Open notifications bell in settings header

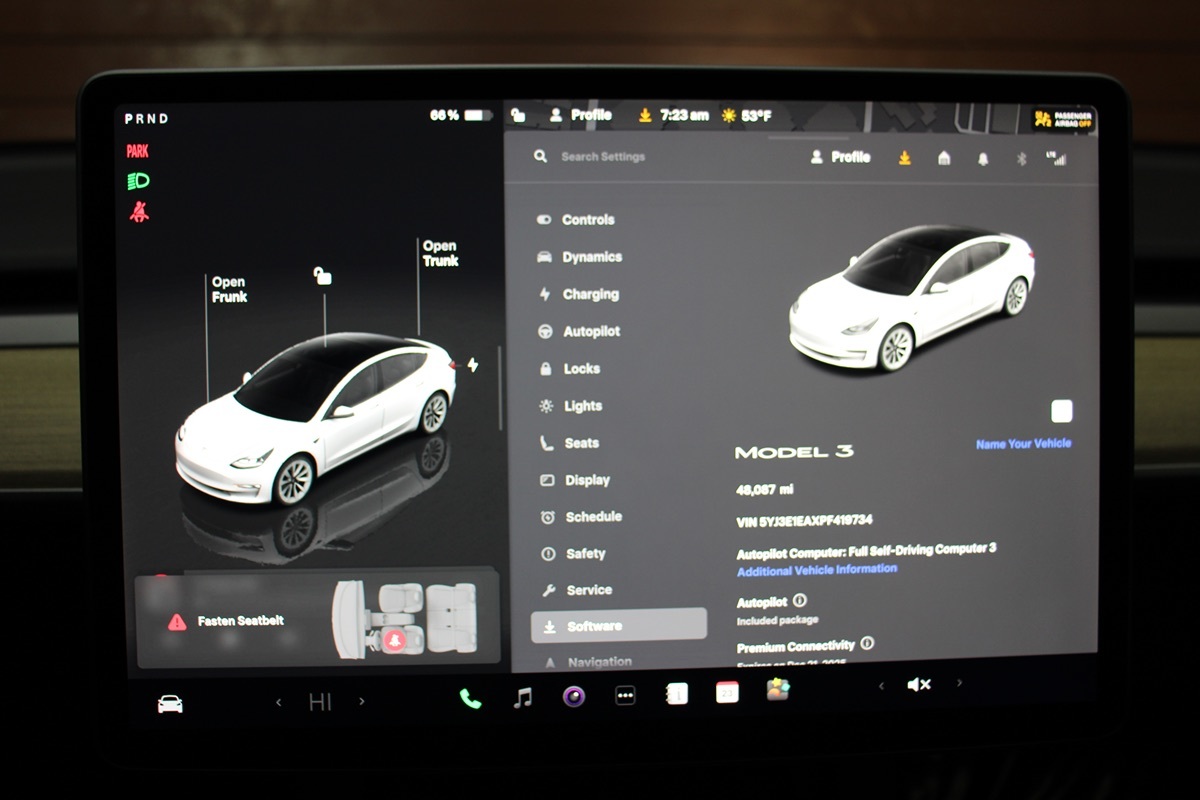[x=983, y=158]
